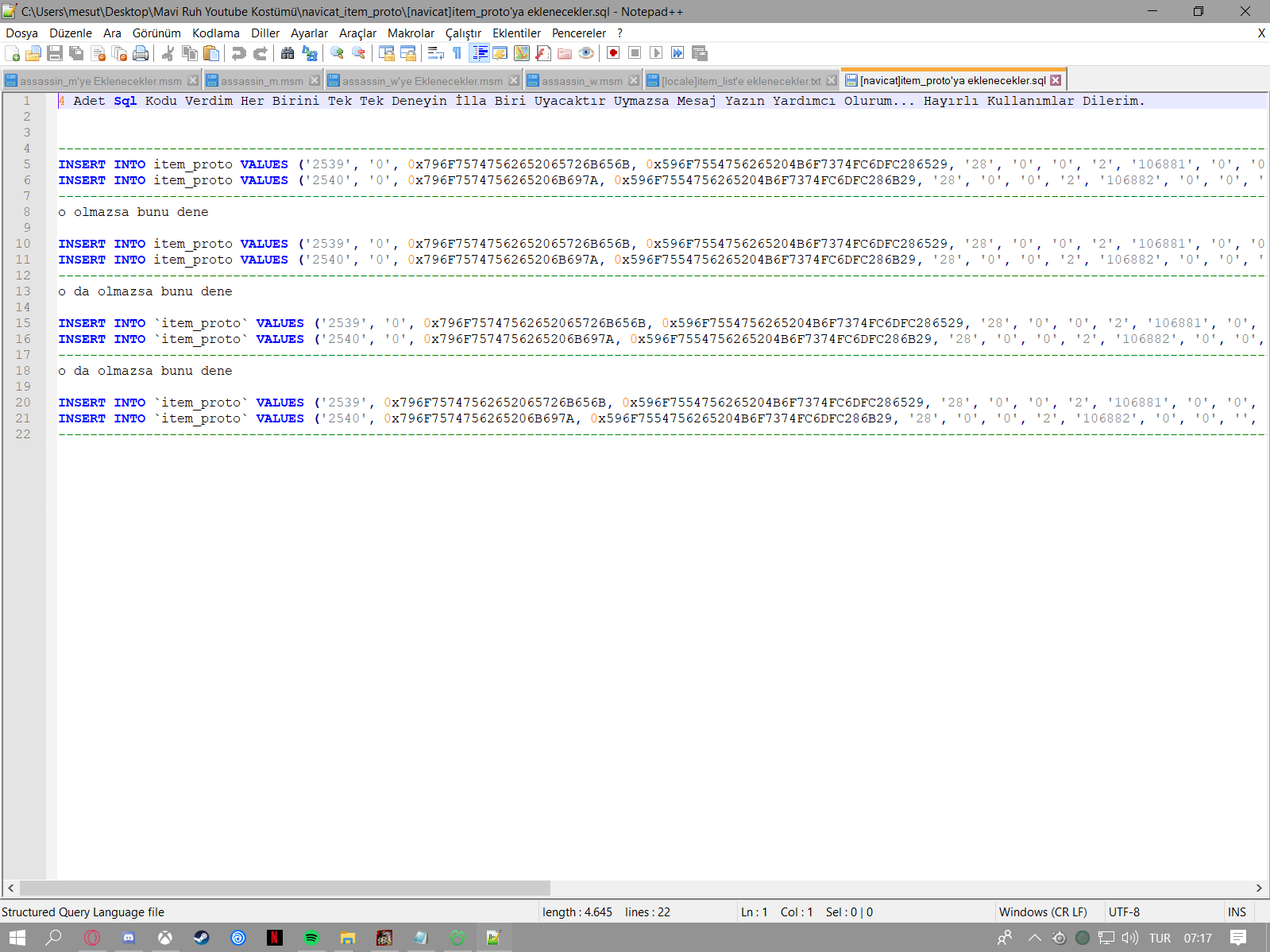Click the Zoom In magnifier icon

point(338,53)
